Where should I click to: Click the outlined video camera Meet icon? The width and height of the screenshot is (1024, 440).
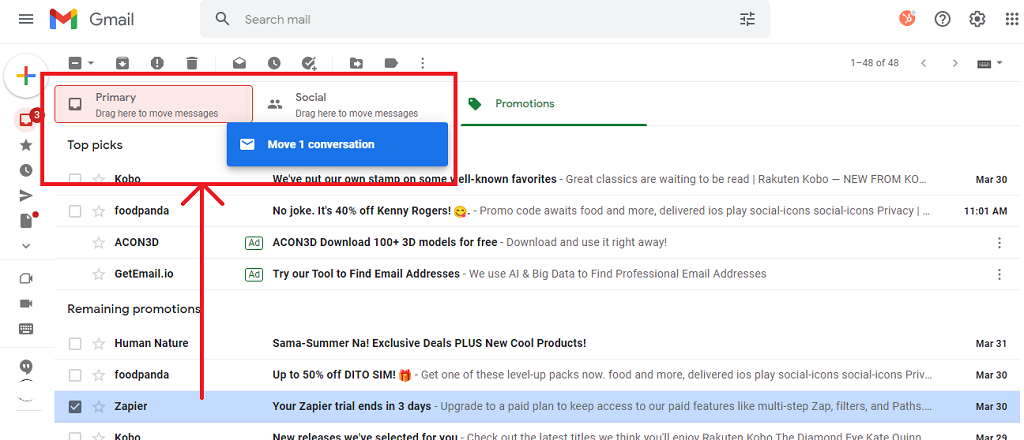coord(26,278)
